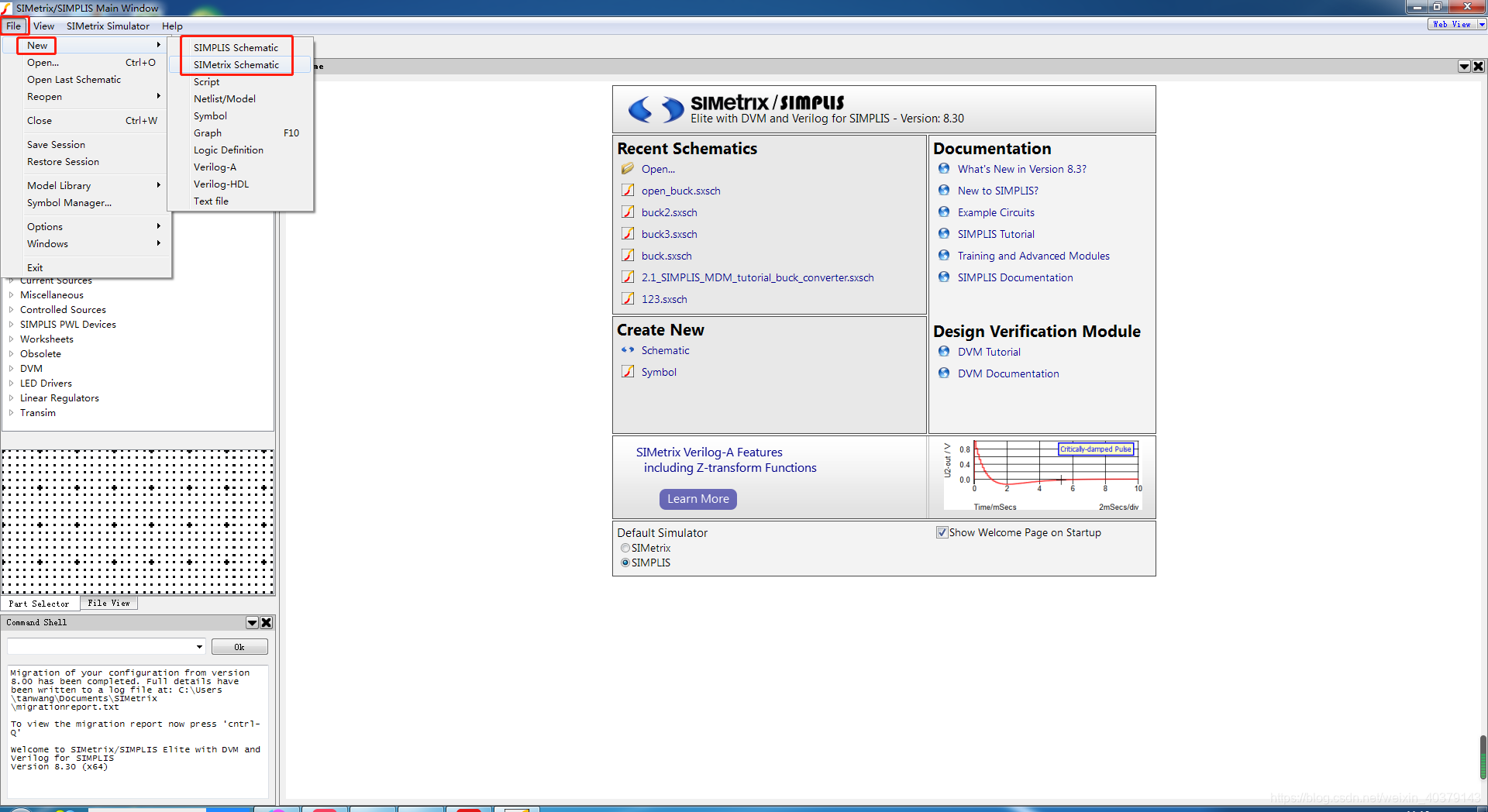
Task: Open the SIMetrix Simulator menu
Action: click(x=108, y=26)
